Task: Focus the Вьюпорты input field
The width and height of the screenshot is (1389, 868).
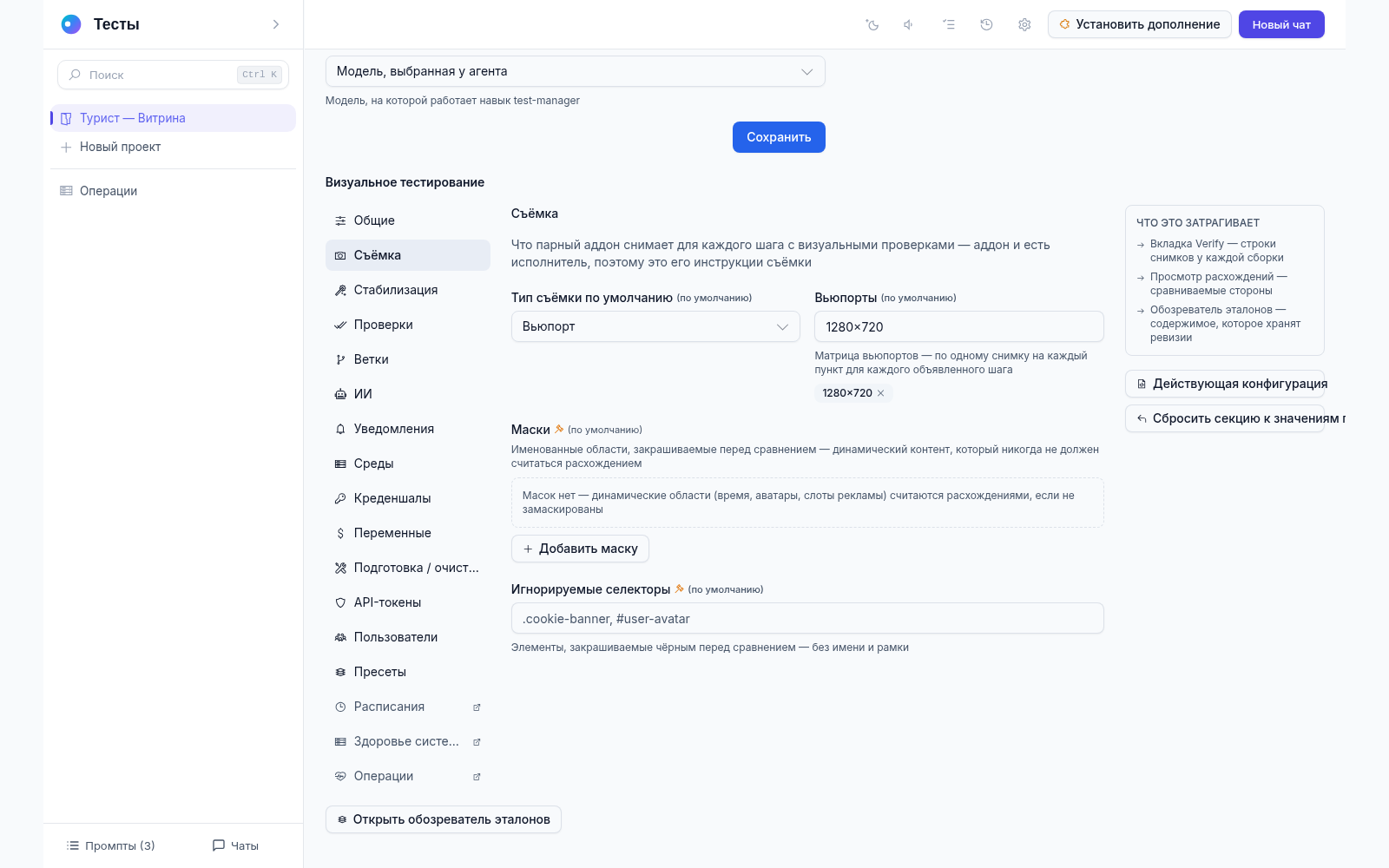Action: coord(959,326)
